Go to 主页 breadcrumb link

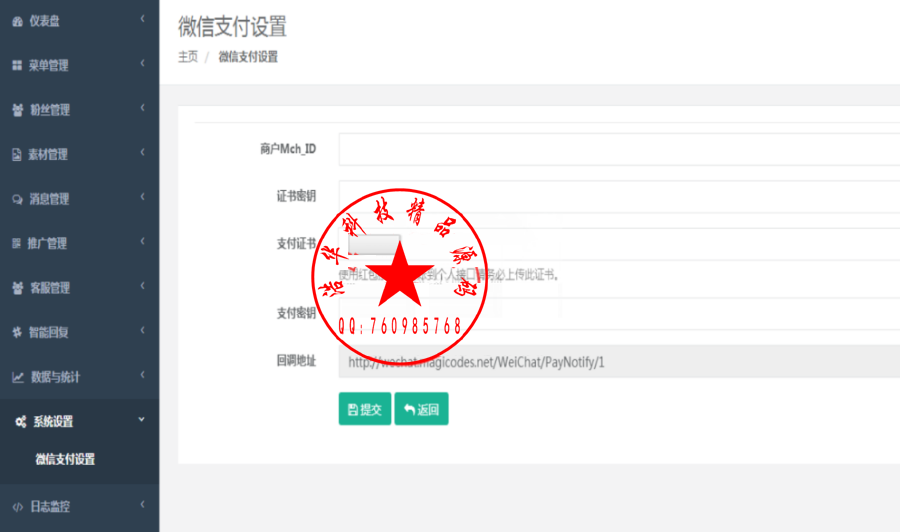[188, 57]
